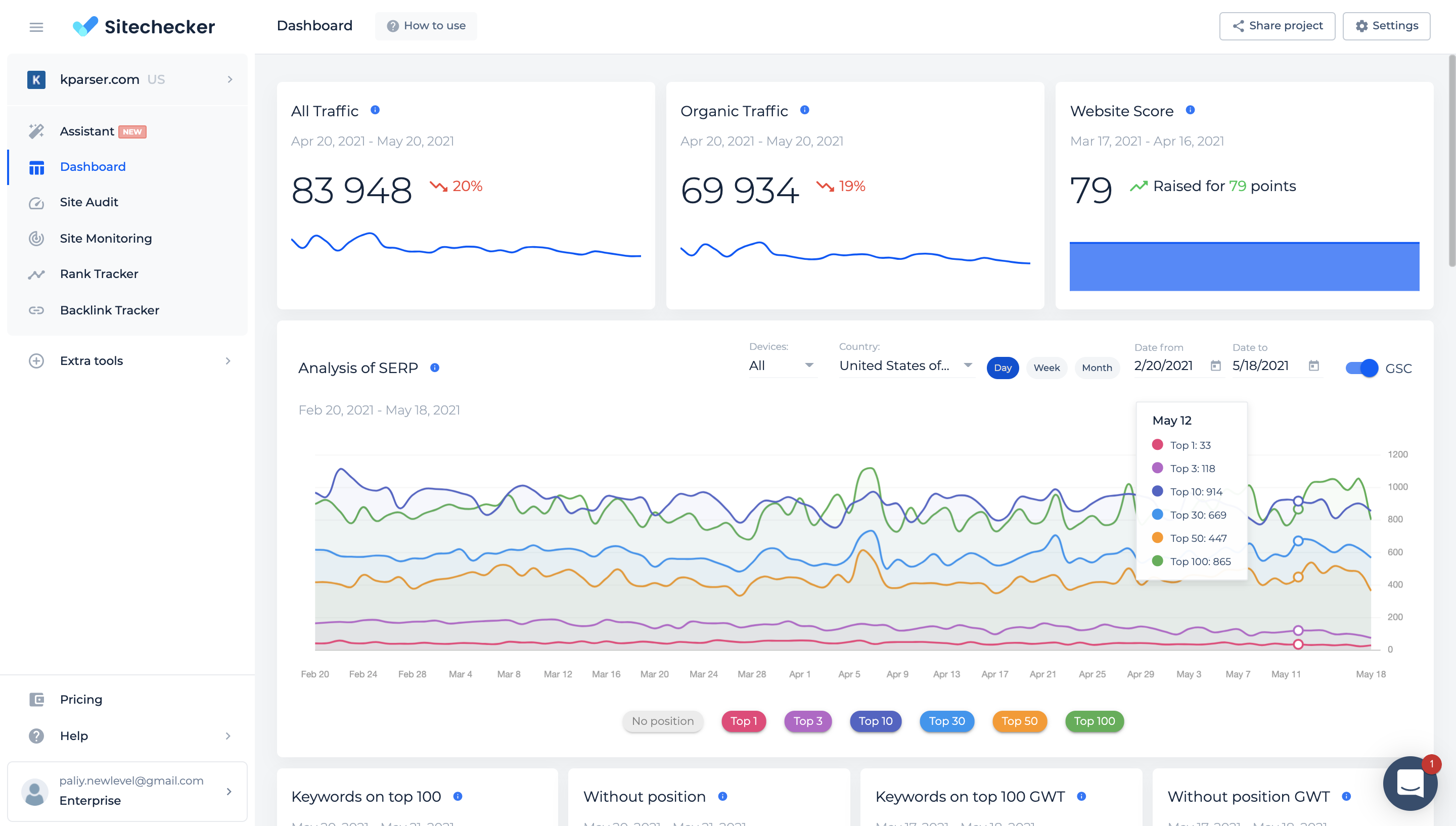Toggle the Top 3 legend series
Screen dimensions: 1456x826
(808, 721)
